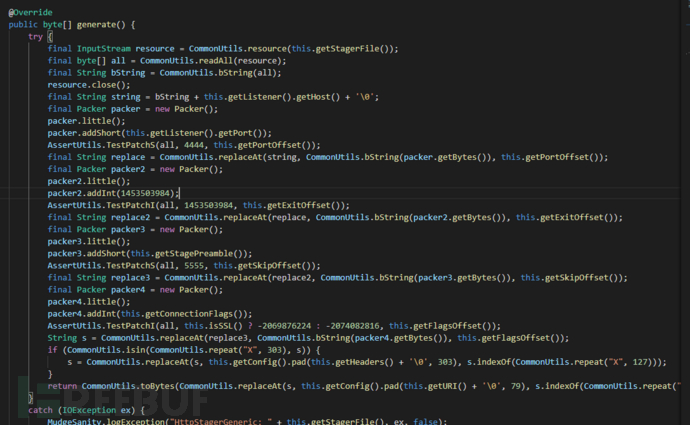The height and width of the screenshot is (425, 690).
Task: Click the value '-2074082816'
Action: pyautogui.click(x=352, y=326)
